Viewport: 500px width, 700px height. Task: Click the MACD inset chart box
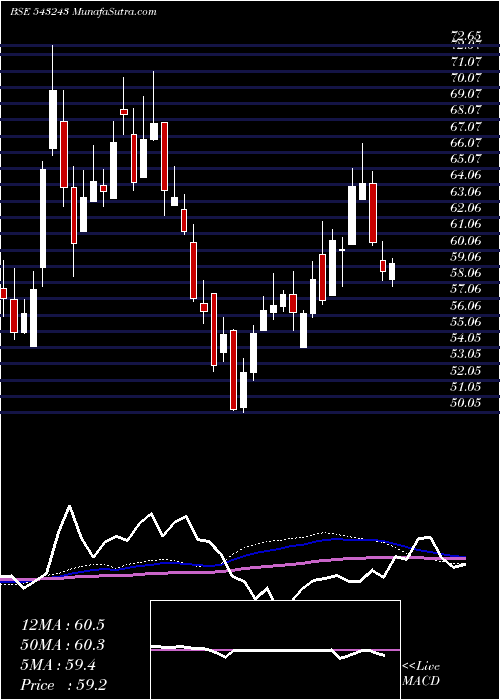pos(275,650)
